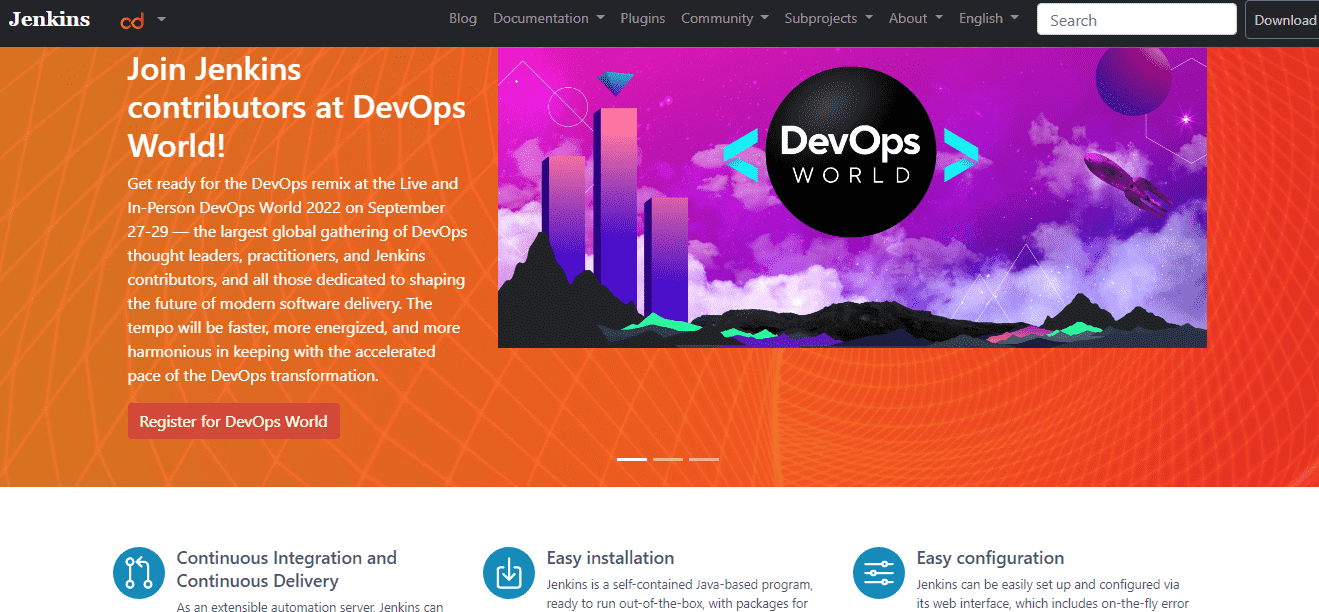Expand the Community dropdown
This screenshot has width=1319, height=612.
725,18
